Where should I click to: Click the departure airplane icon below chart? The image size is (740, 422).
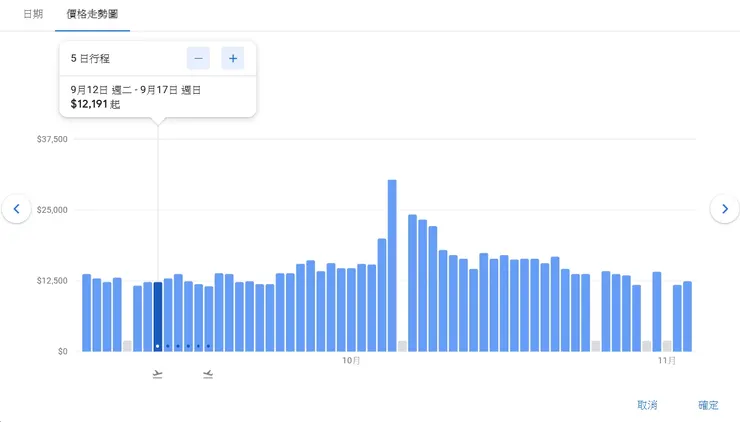click(x=157, y=374)
